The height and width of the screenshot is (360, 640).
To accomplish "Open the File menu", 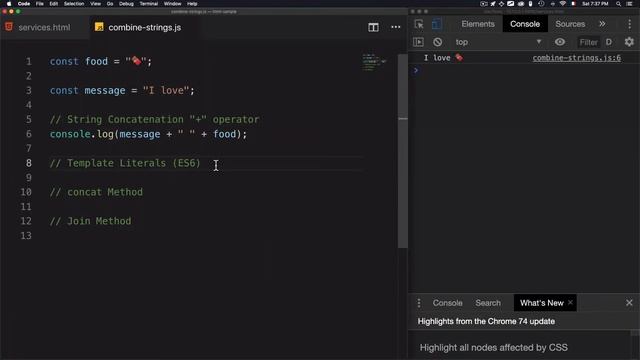I will (x=40, y=4).
